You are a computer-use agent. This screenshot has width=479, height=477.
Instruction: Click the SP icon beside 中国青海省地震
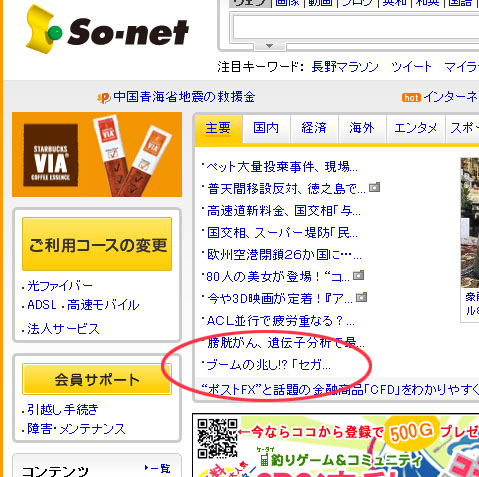[104, 98]
